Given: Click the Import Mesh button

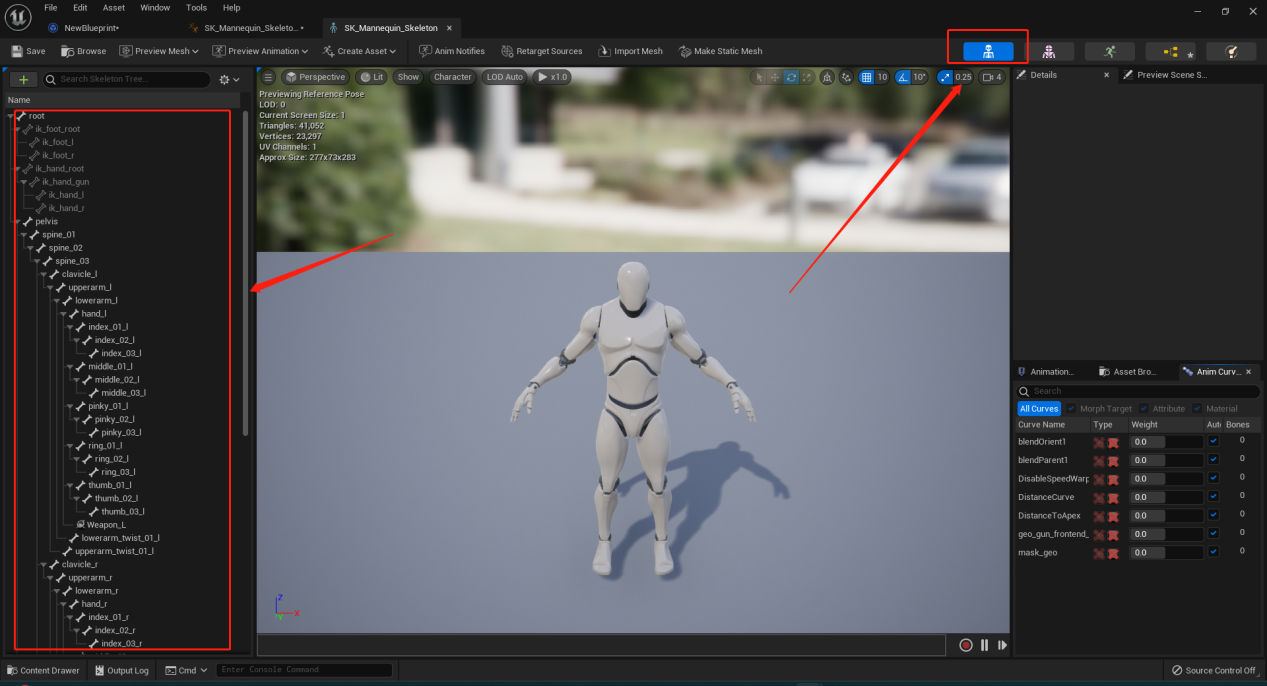Looking at the screenshot, I should (630, 51).
